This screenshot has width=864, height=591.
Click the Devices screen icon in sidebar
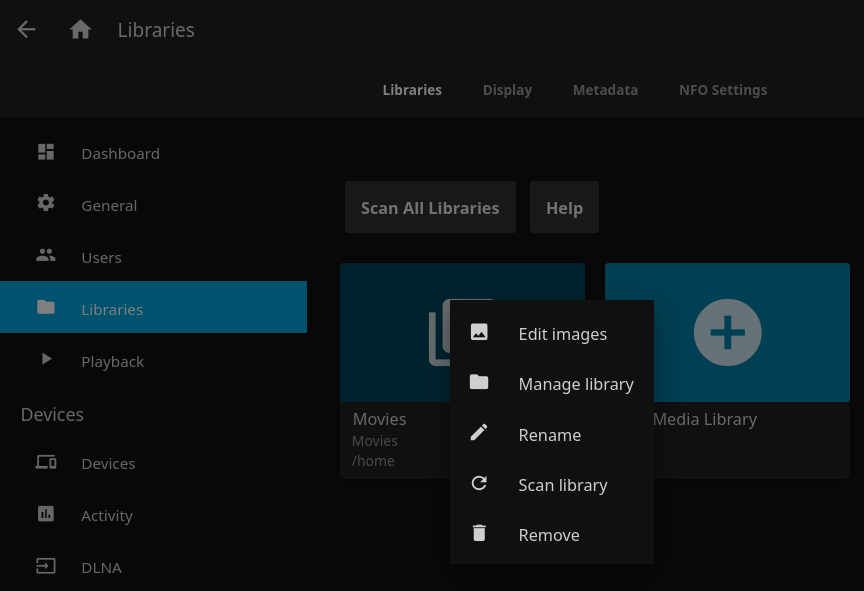(x=46, y=462)
